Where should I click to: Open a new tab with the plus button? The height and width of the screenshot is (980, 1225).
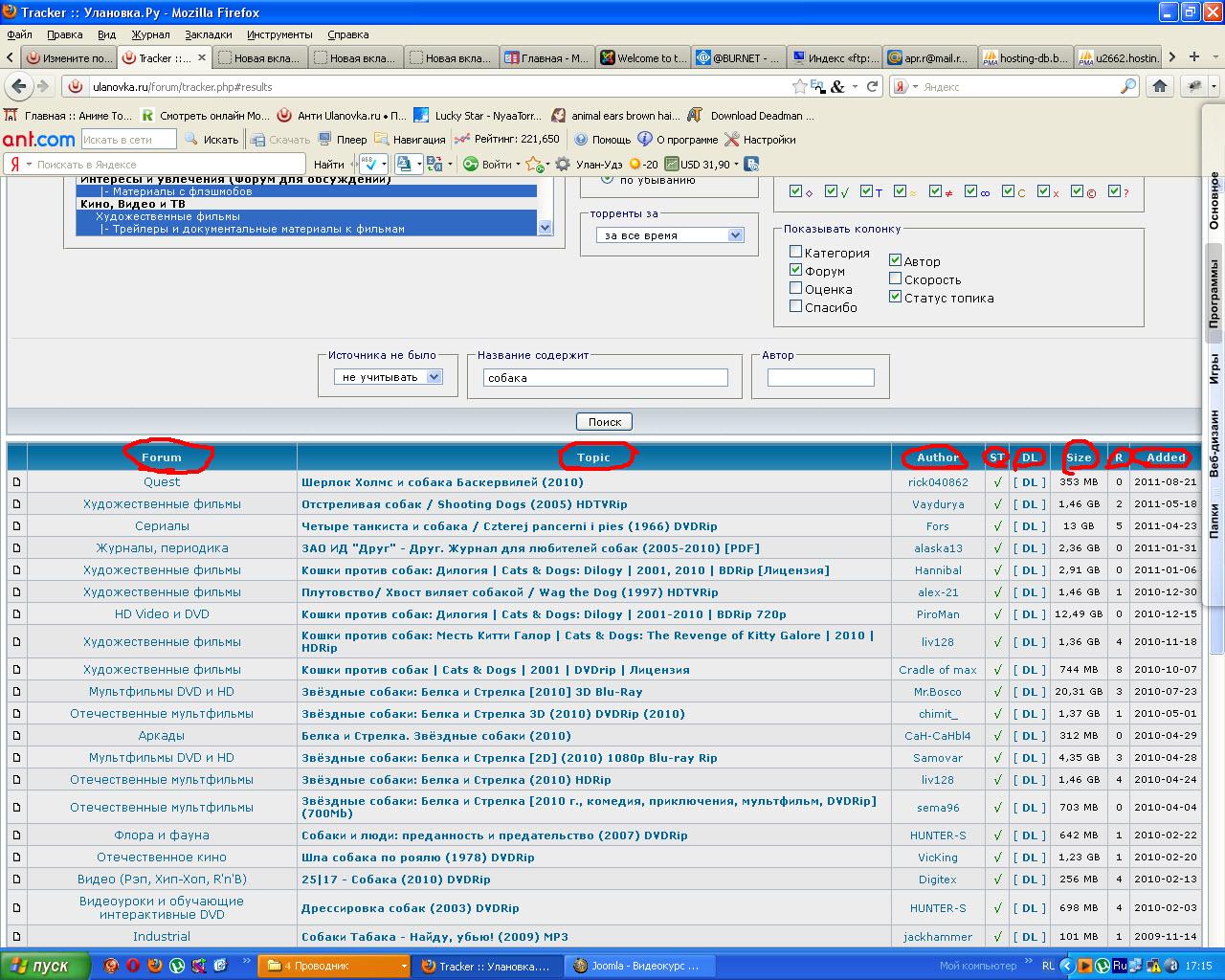tap(1193, 57)
